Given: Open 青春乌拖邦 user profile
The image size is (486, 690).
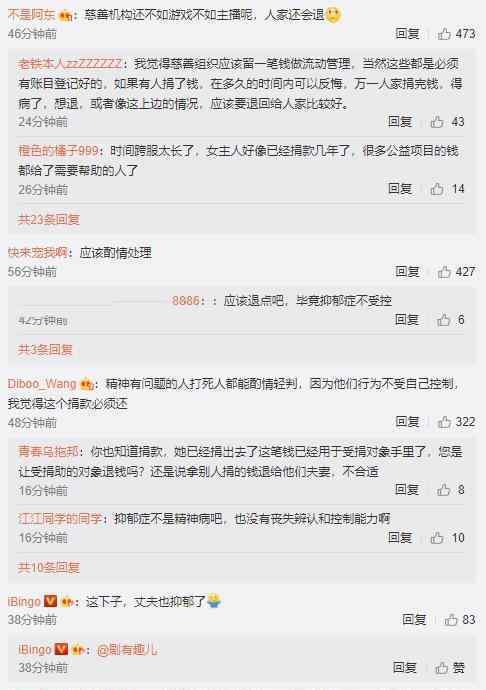Looking at the screenshot, I should pos(48,451).
